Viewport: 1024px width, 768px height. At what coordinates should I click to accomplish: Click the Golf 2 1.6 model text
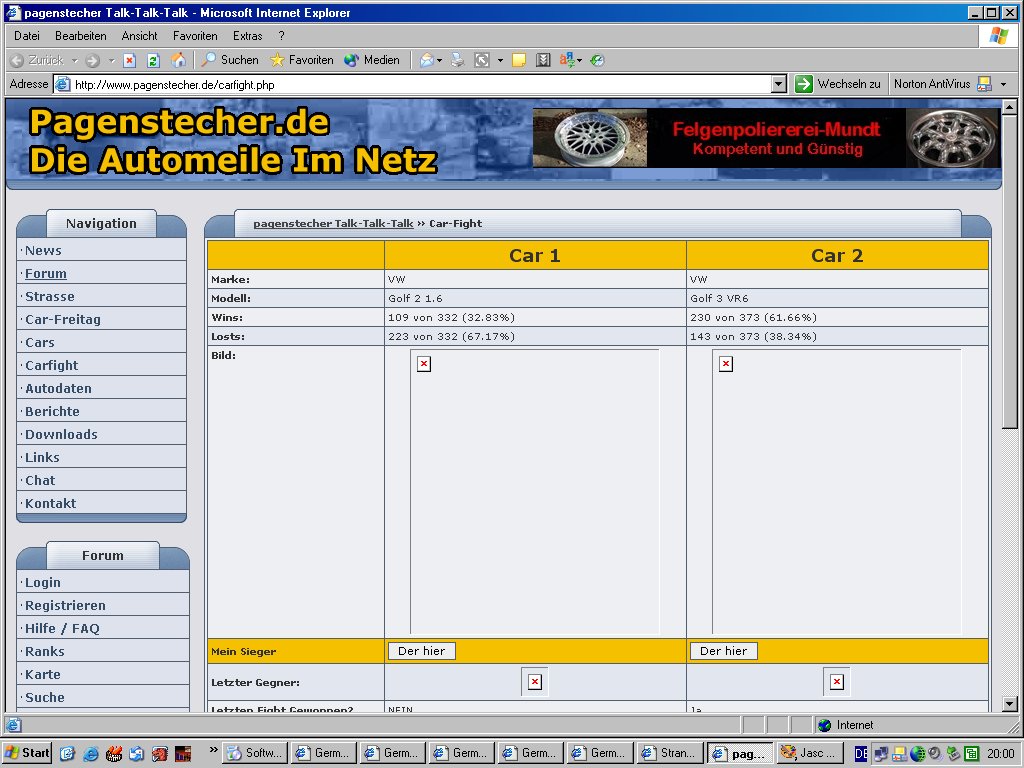point(415,298)
